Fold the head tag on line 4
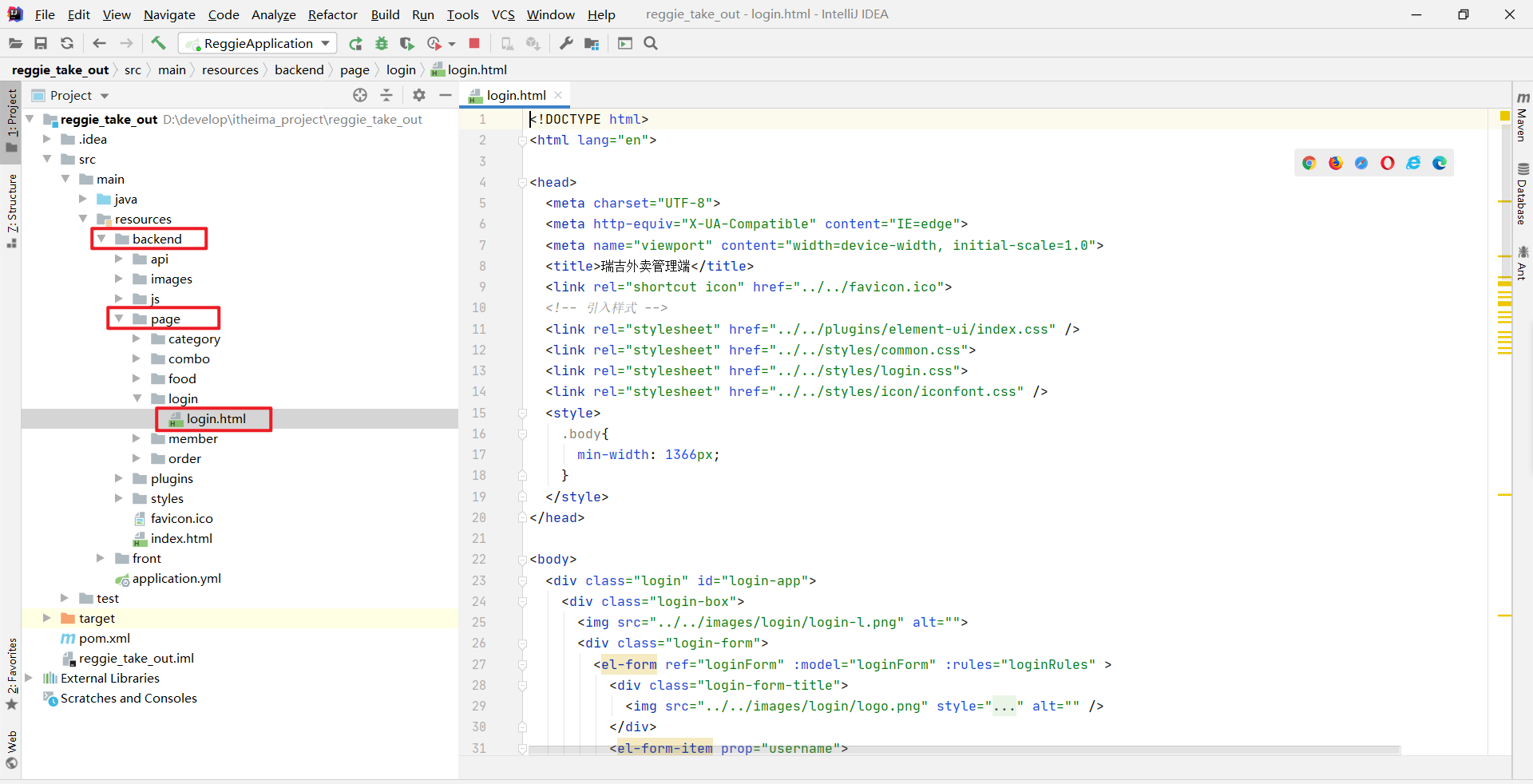 (522, 182)
